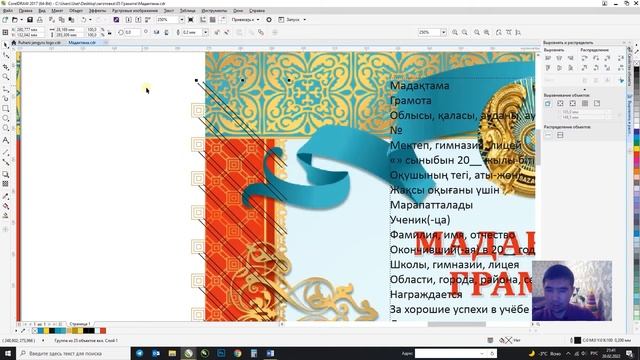
Task: Click the Copy icon in toolbar
Action: tap(62, 20)
